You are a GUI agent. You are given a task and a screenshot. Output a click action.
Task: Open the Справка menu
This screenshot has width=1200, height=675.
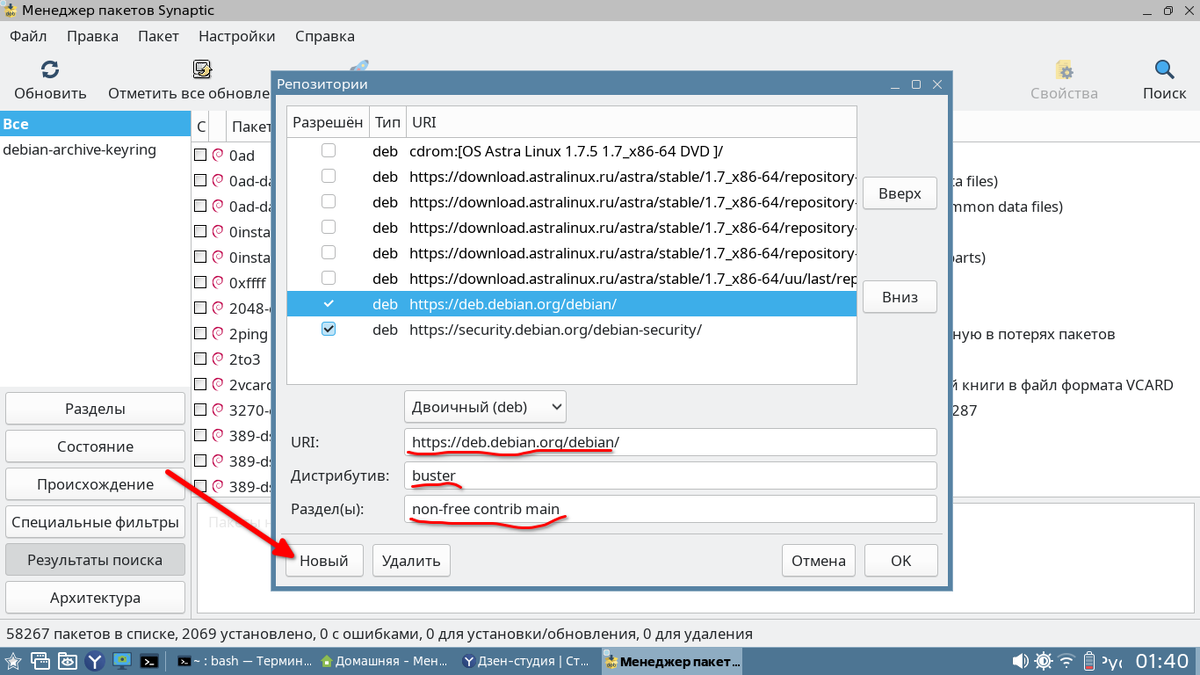point(325,36)
